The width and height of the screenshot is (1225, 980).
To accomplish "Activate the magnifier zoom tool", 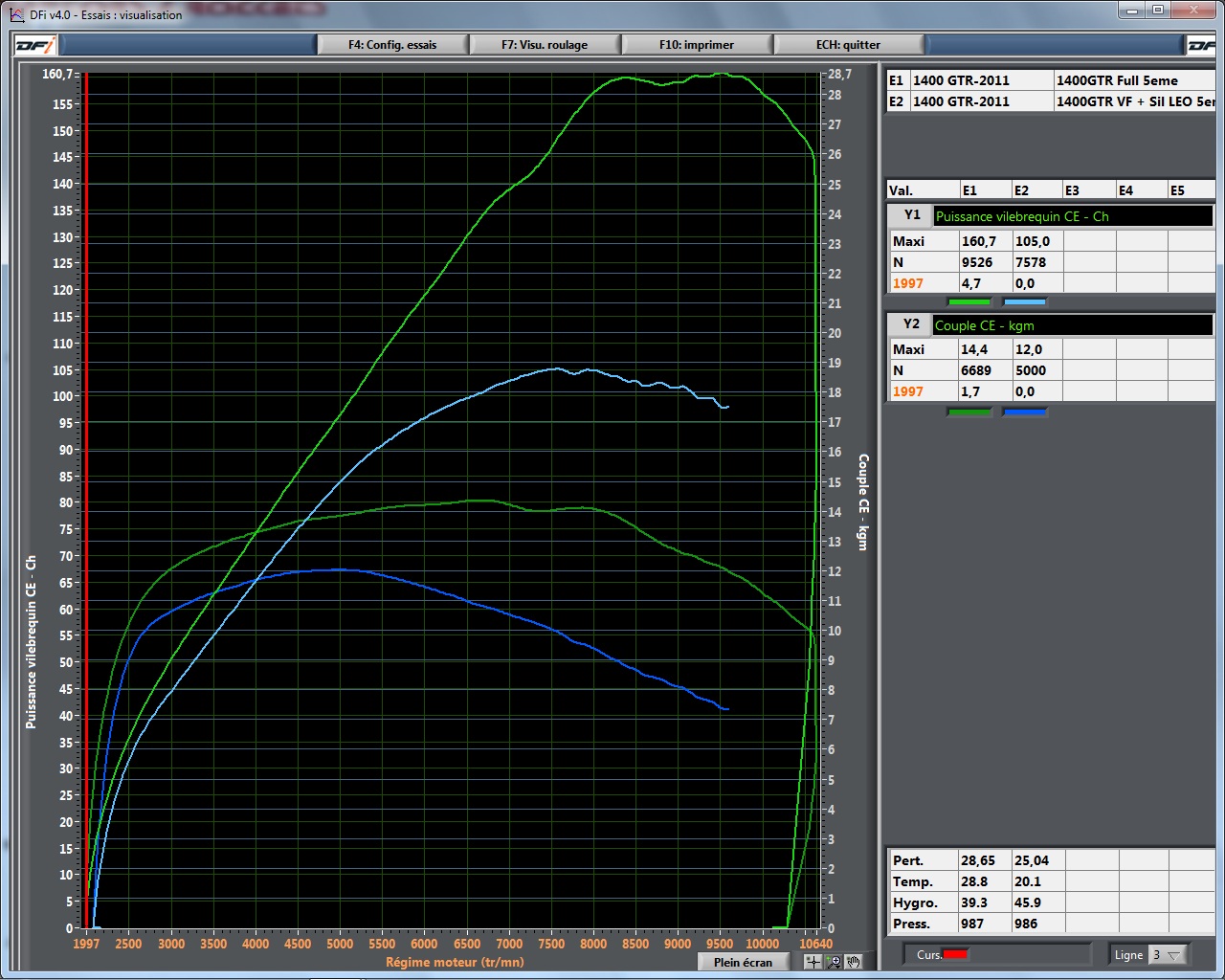I will pos(834,962).
